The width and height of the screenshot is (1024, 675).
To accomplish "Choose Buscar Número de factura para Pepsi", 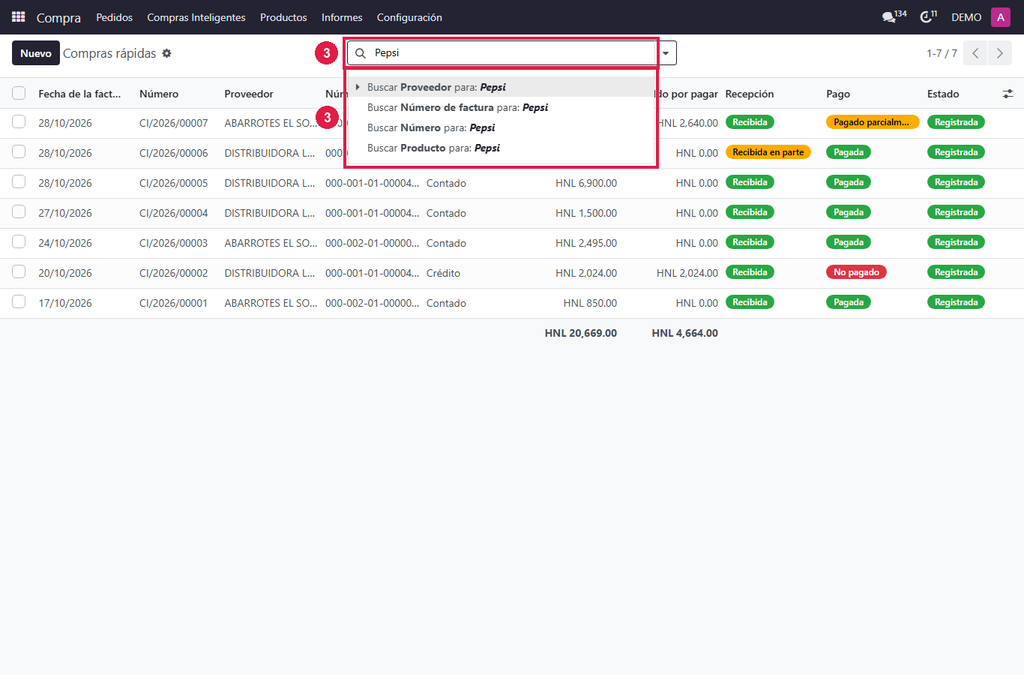I will (x=501, y=107).
